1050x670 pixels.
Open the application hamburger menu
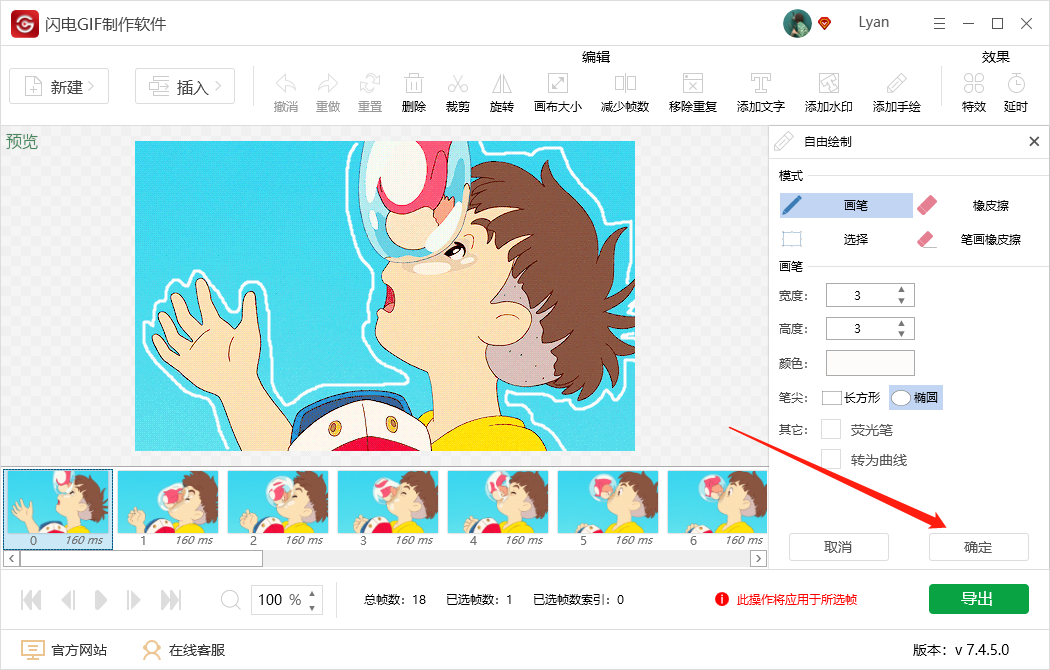(x=938, y=22)
